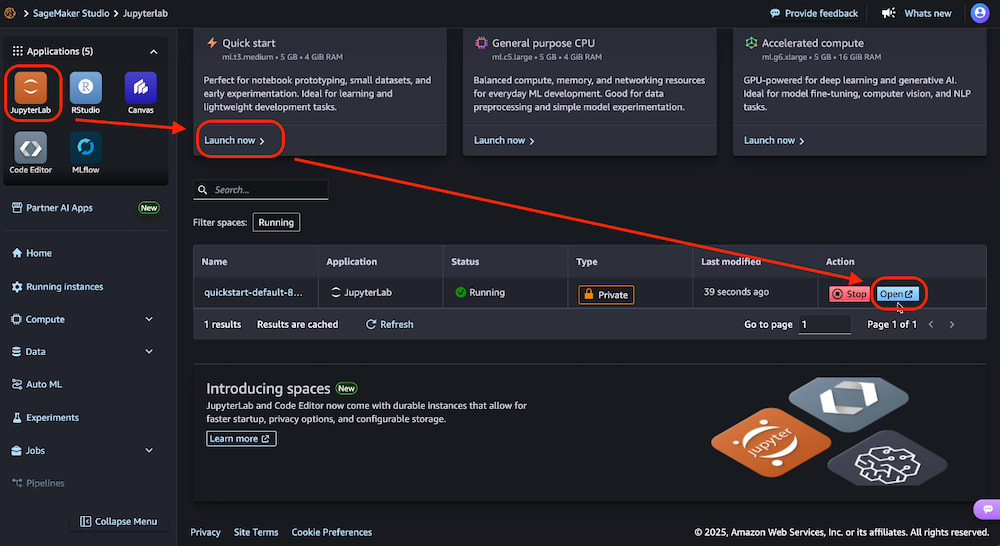Click the SageMaker Studio breadcrumb

coord(71,13)
